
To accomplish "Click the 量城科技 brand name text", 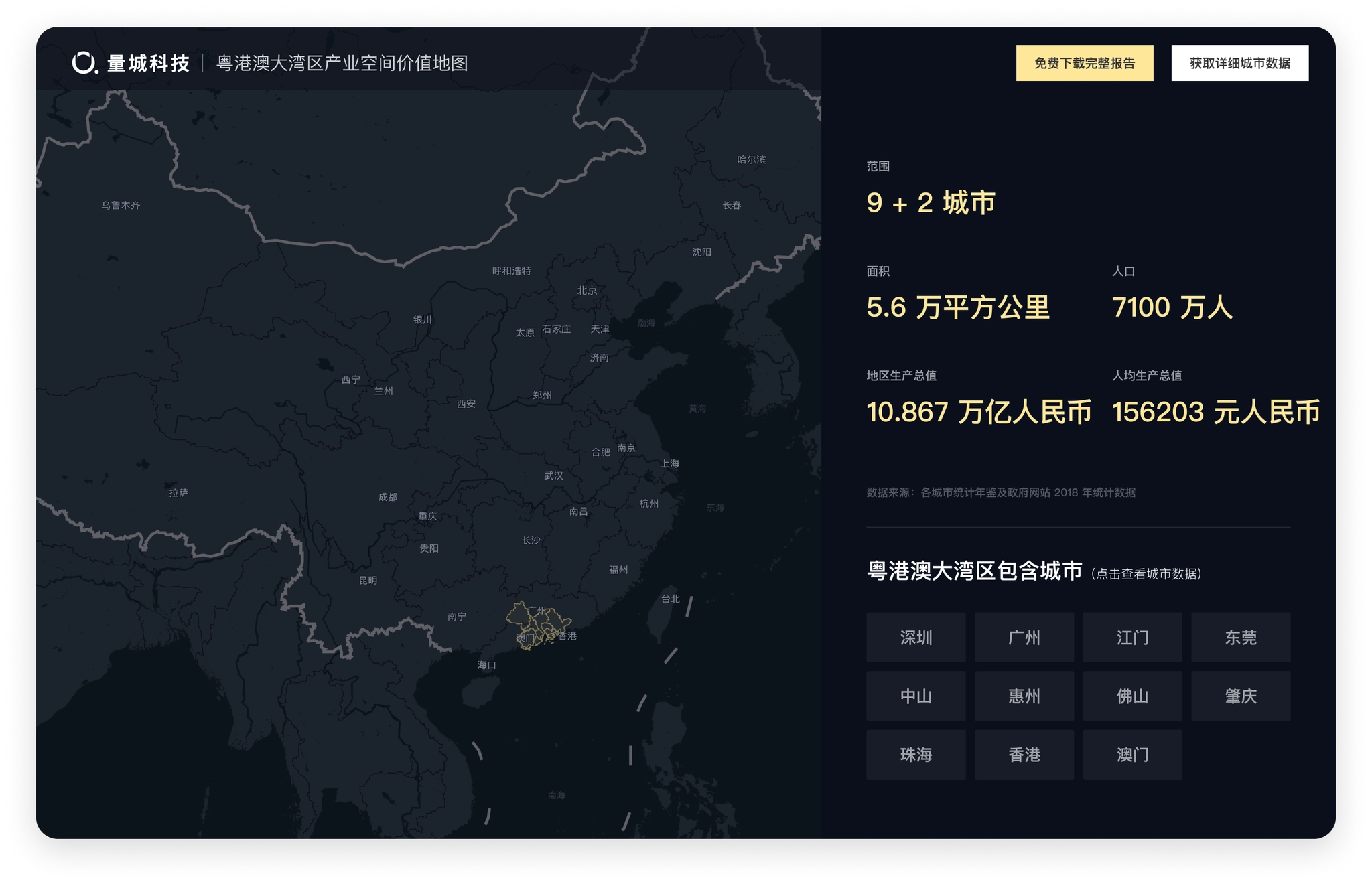I will (149, 64).
